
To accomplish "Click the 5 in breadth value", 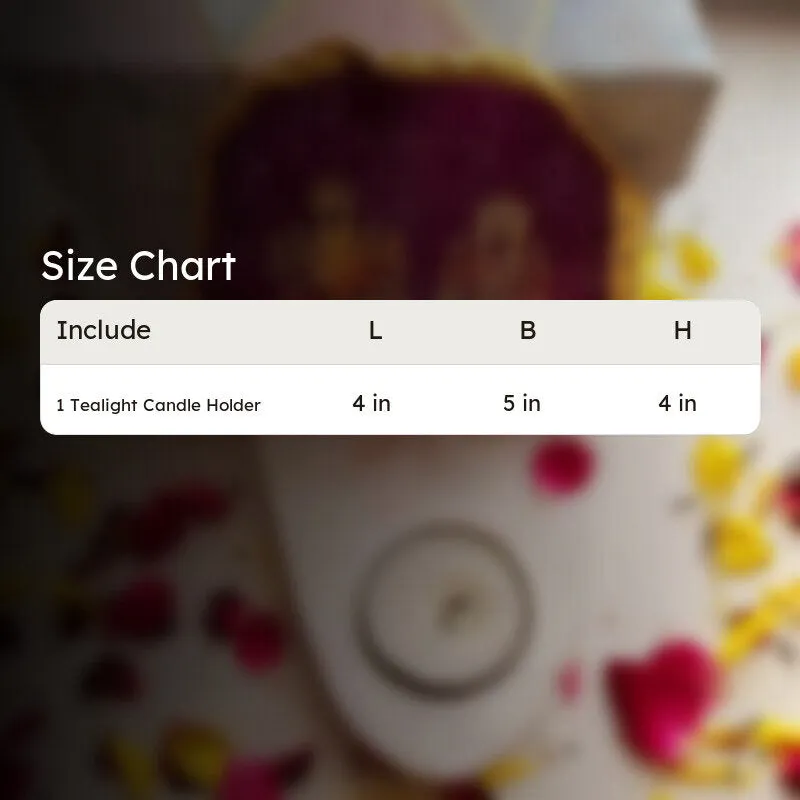I will click(522, 404).
